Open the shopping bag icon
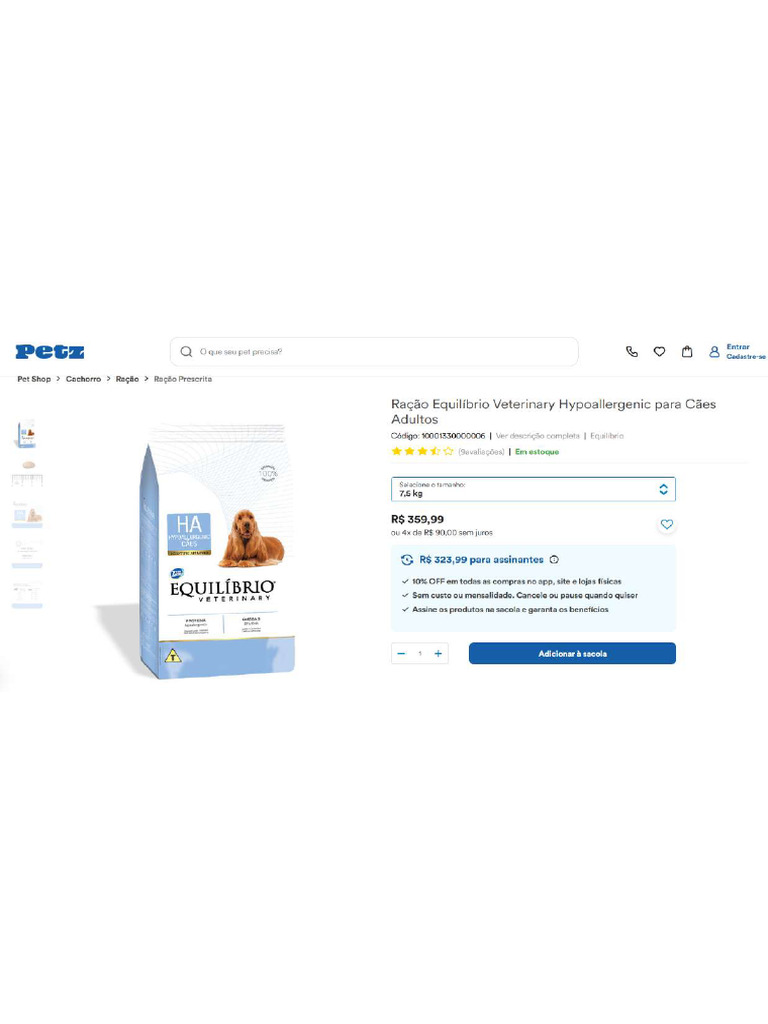The image size is (768, 1024). pos(687,351)
